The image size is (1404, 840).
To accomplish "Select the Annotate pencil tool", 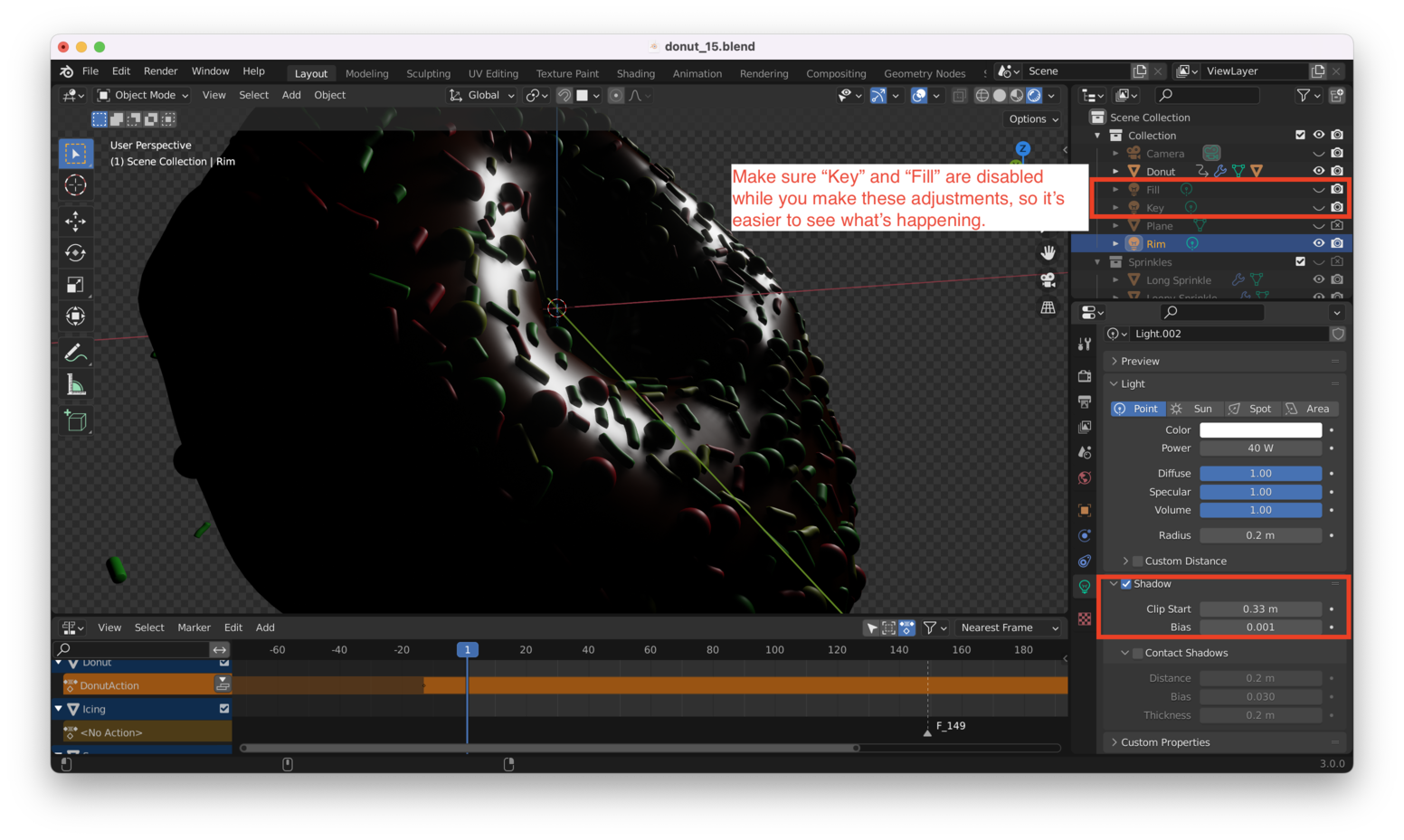I will tap(76, 353).
